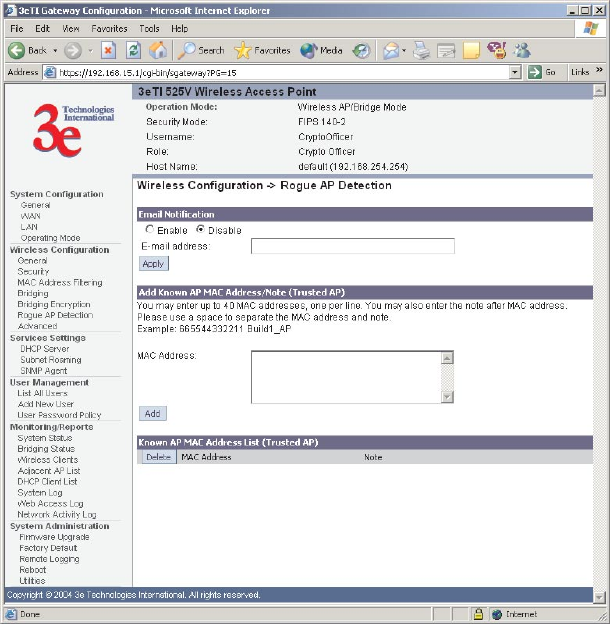Open the Network Activity Log link
This screenshot has height=624, width=610.
tap(57, 515)
